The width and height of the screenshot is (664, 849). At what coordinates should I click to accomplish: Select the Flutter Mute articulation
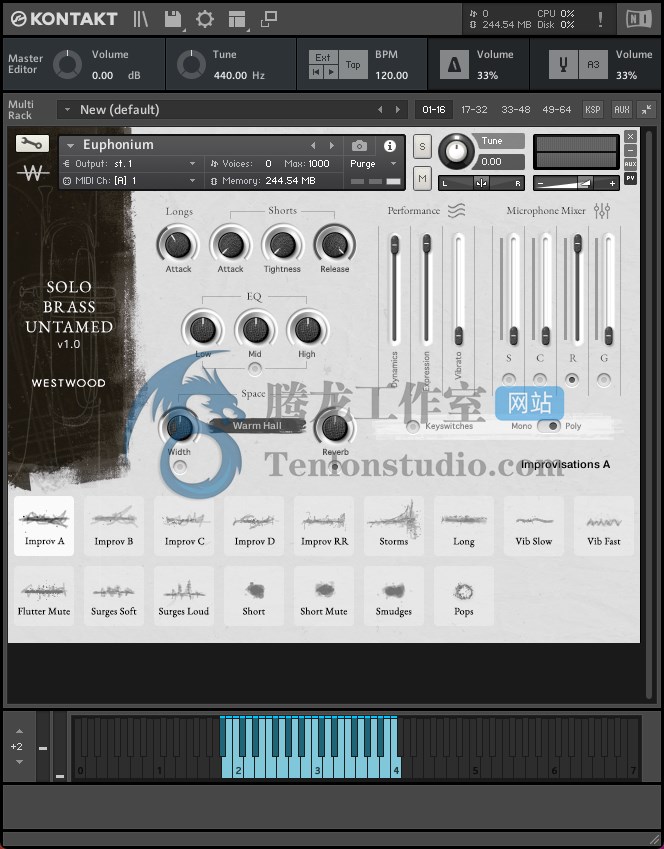(x=44, y=596)
